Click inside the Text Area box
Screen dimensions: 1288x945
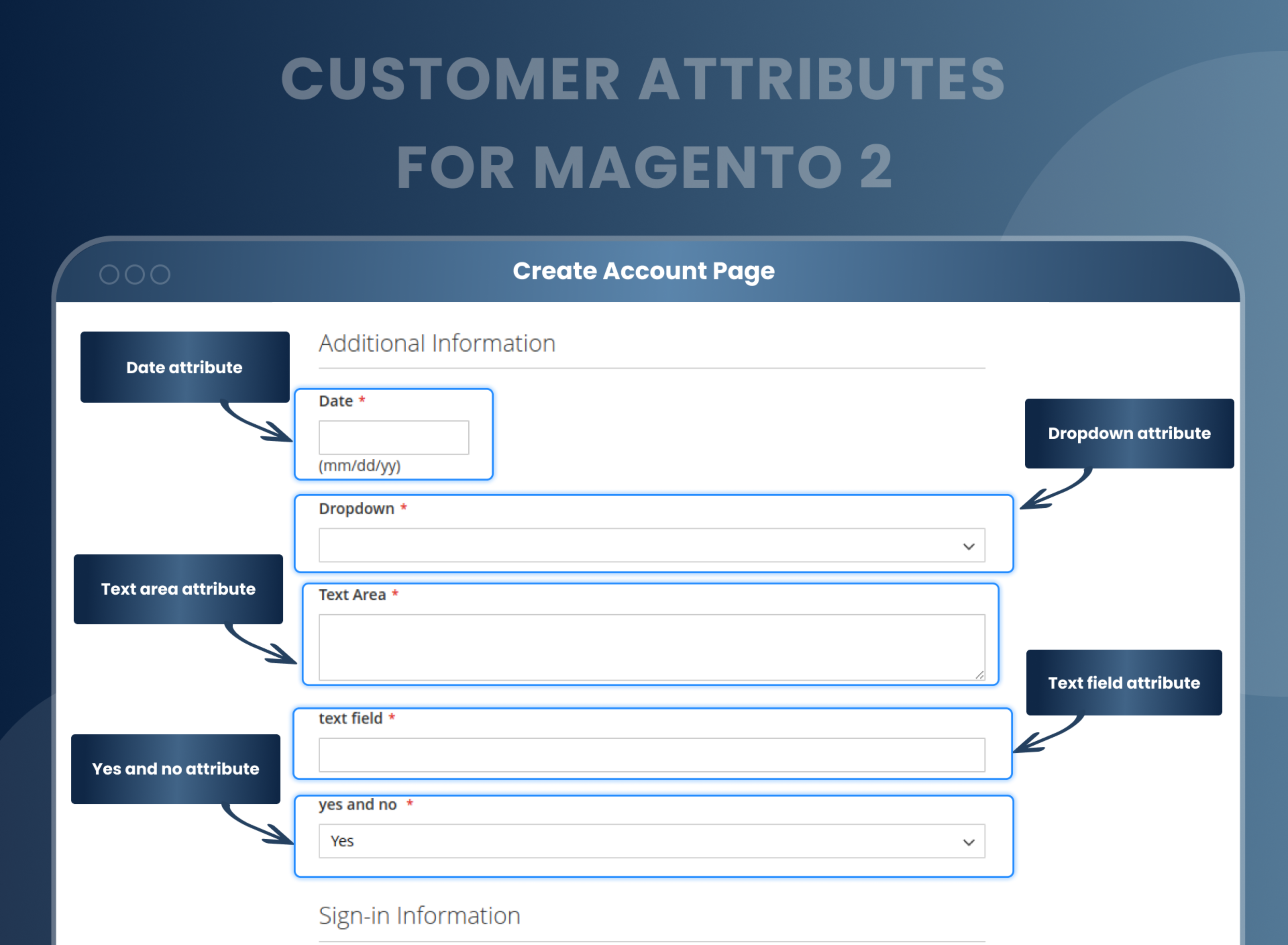(x=652, y=647)
